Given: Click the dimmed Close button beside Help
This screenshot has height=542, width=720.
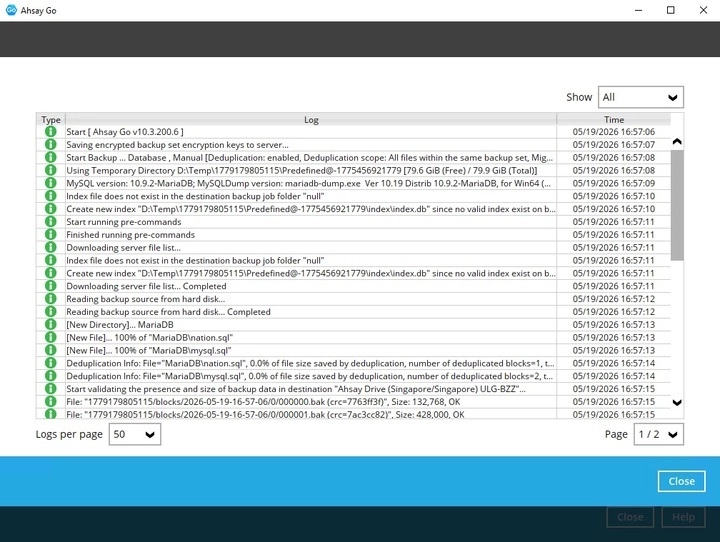Looking at the screenshot, I should point(630,517).
